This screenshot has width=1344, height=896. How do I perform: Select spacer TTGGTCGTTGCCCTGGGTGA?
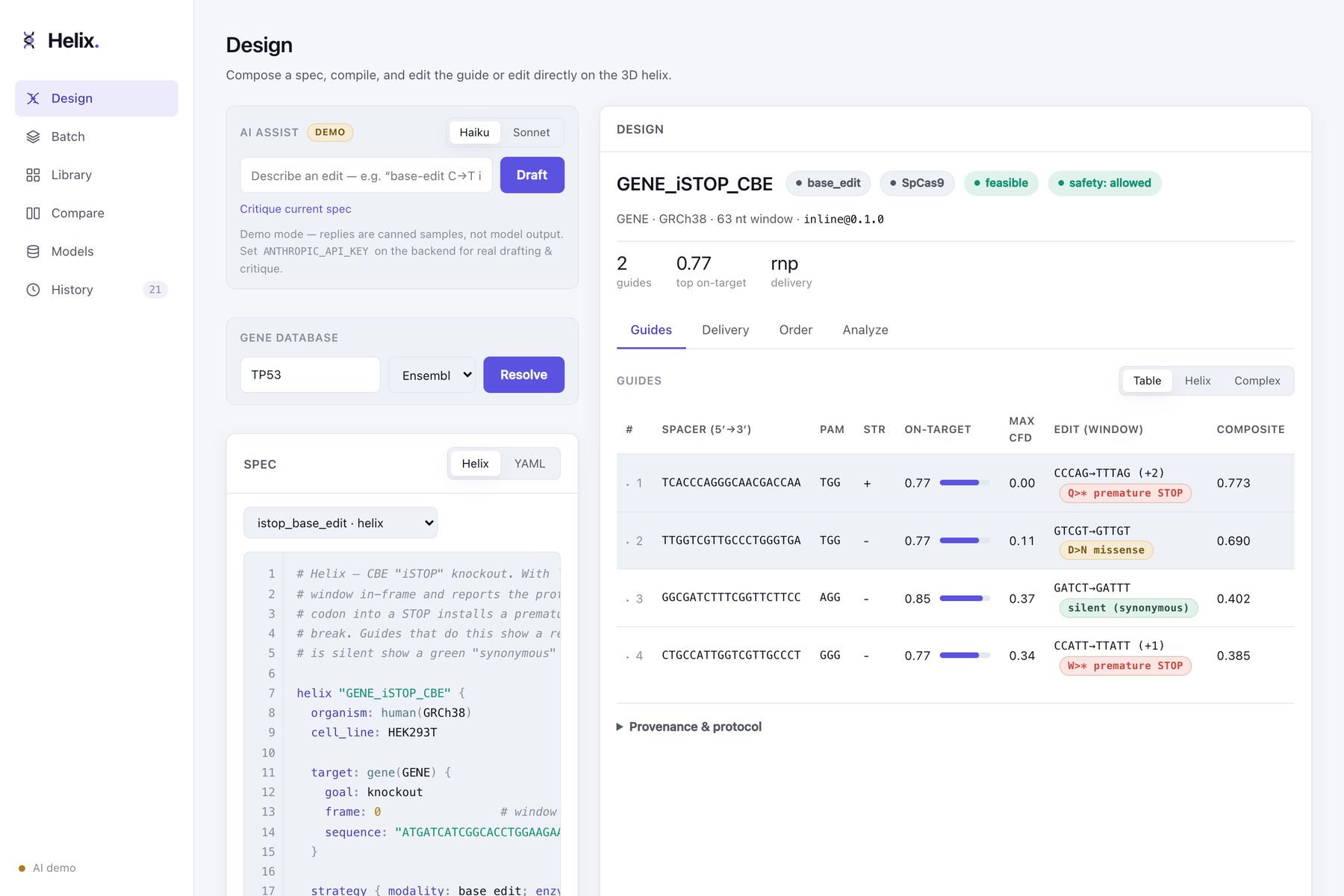(731, 541)
